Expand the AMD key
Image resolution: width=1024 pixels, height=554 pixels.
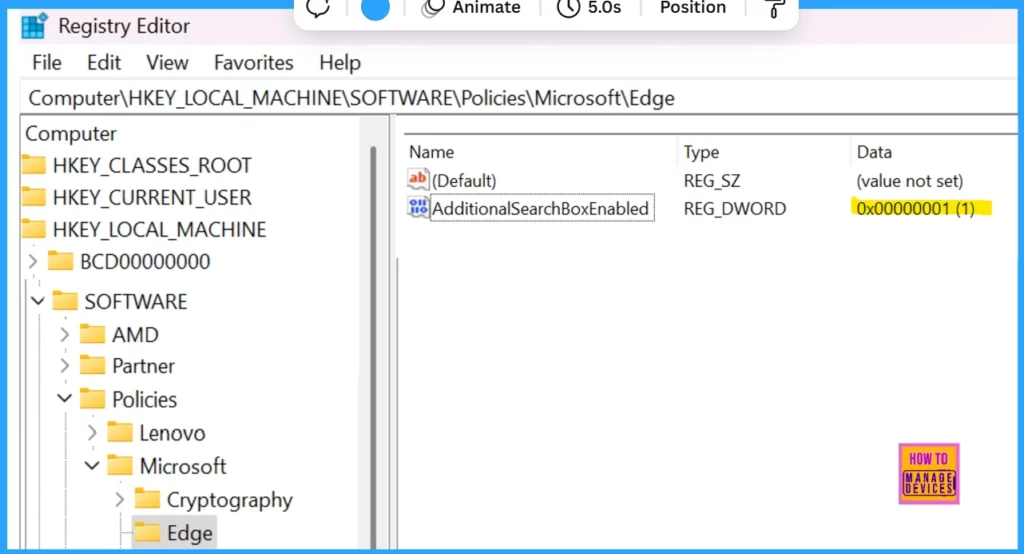pos(65,334)
